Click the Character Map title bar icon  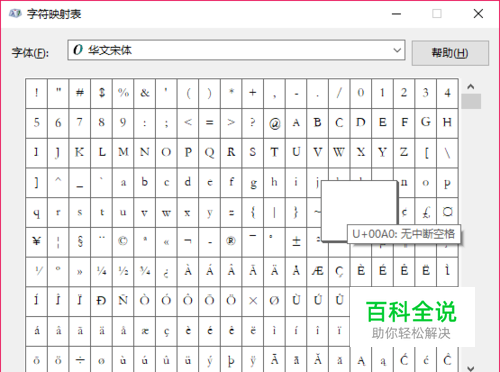click(15, 14)
